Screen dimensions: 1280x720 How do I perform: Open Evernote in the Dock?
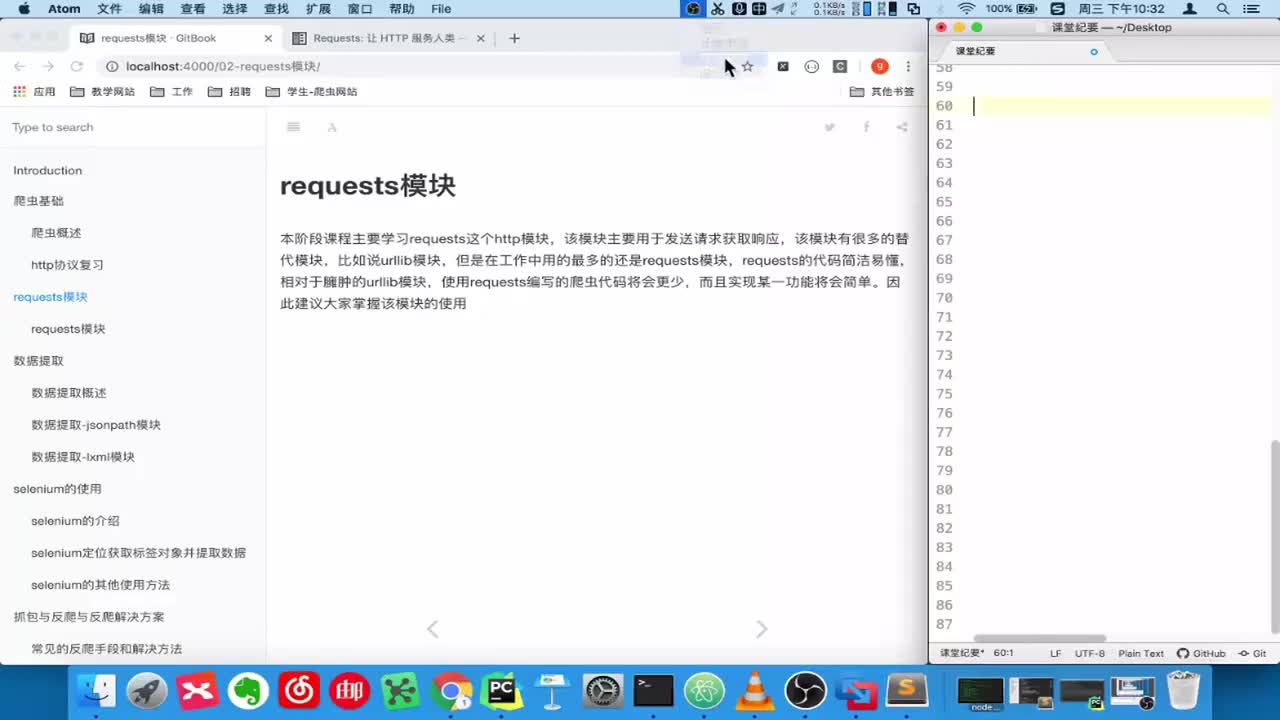pyautogui.click(x=248, y=691)
